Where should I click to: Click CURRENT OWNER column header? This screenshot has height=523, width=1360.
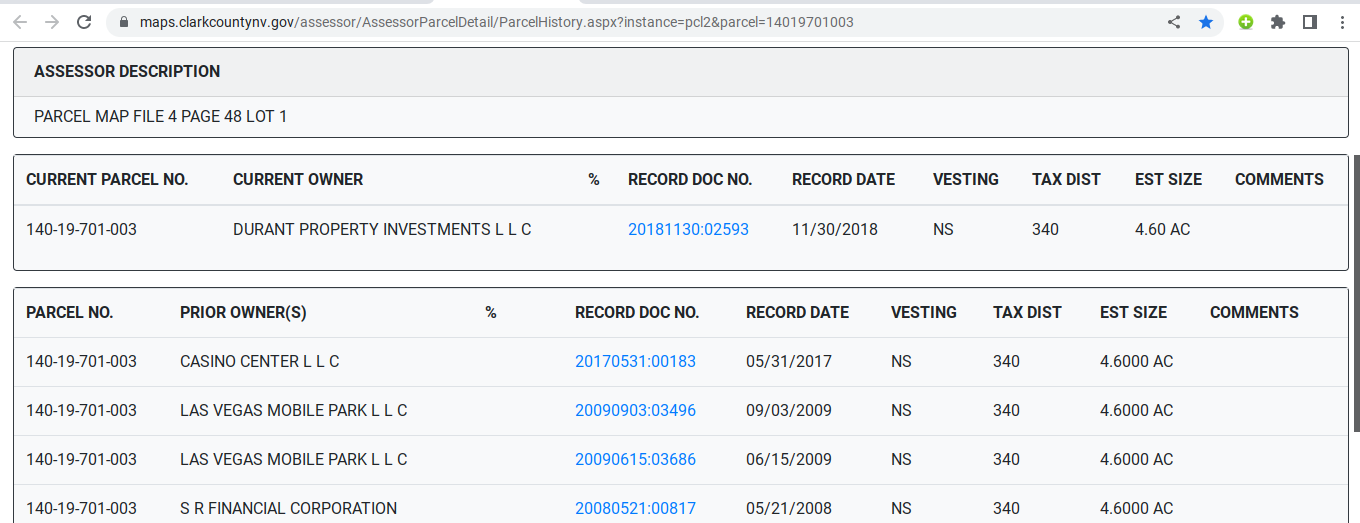click(x=298, y=180)
